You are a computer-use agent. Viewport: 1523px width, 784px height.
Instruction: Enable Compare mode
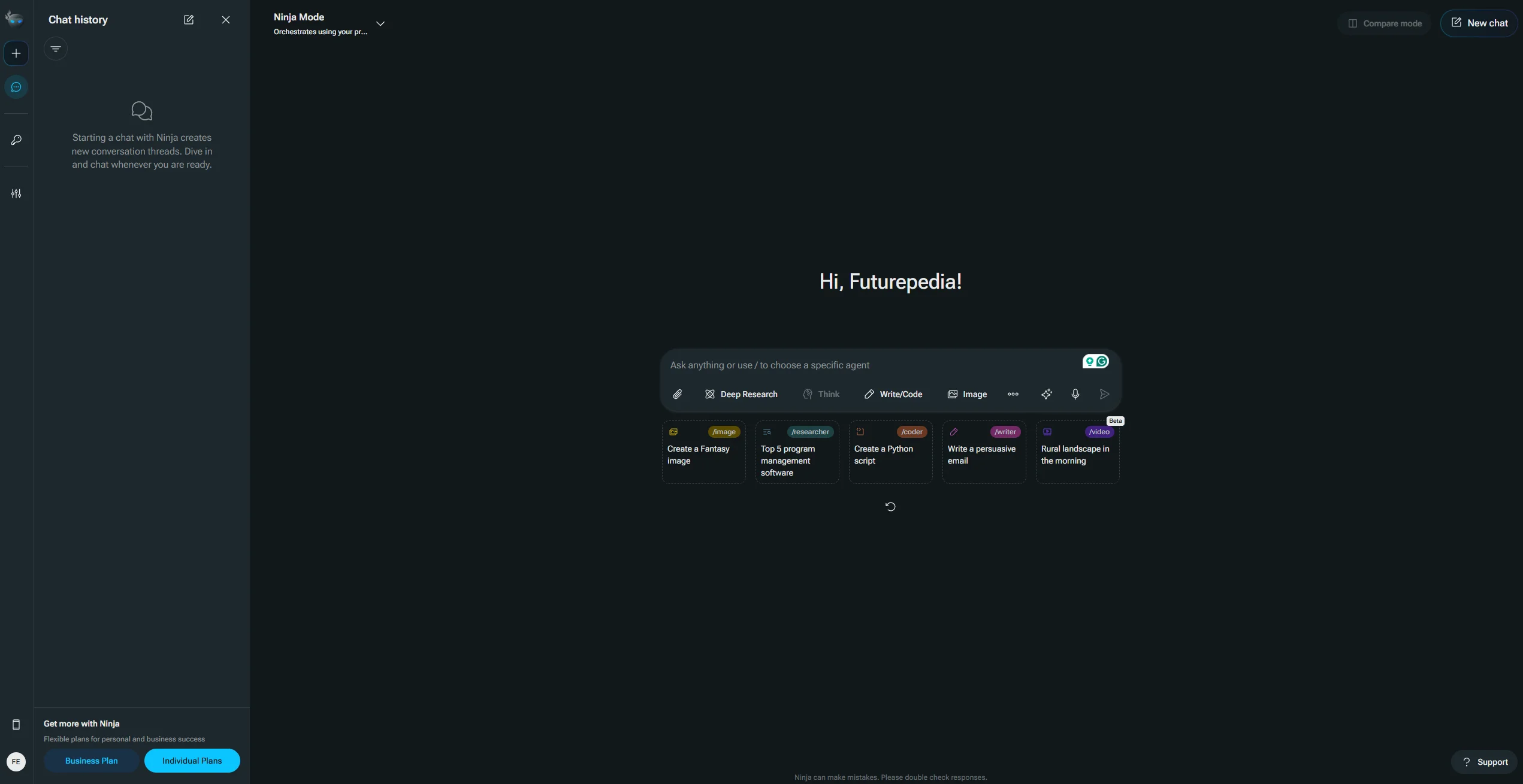[x=1385, y=23]
